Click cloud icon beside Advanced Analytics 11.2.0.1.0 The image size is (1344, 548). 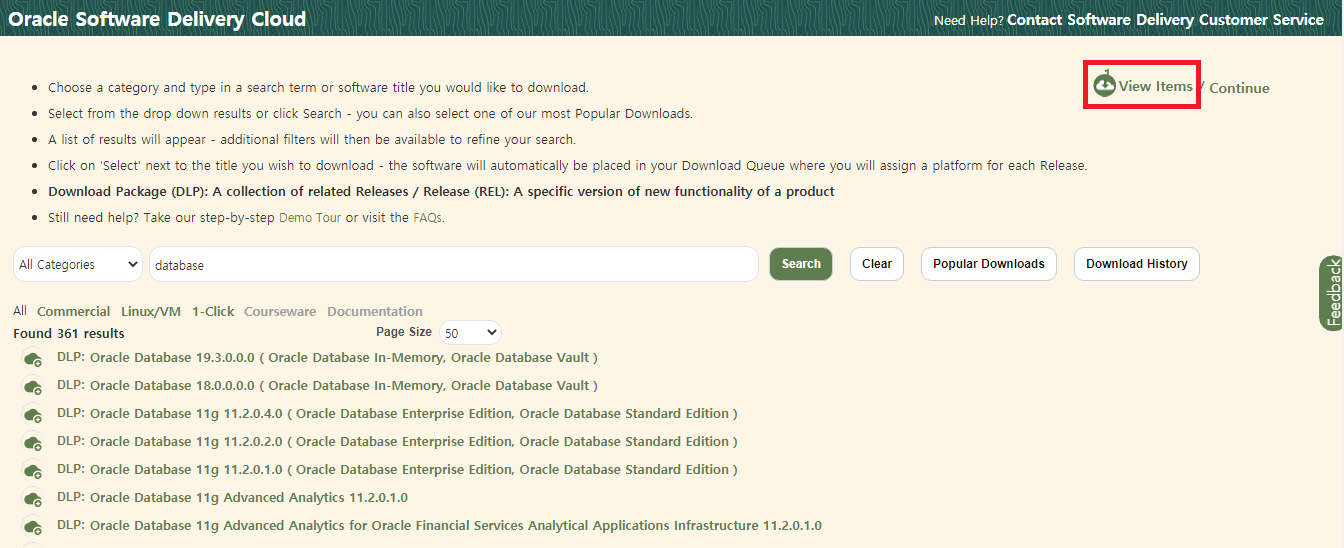click(33, 500)
